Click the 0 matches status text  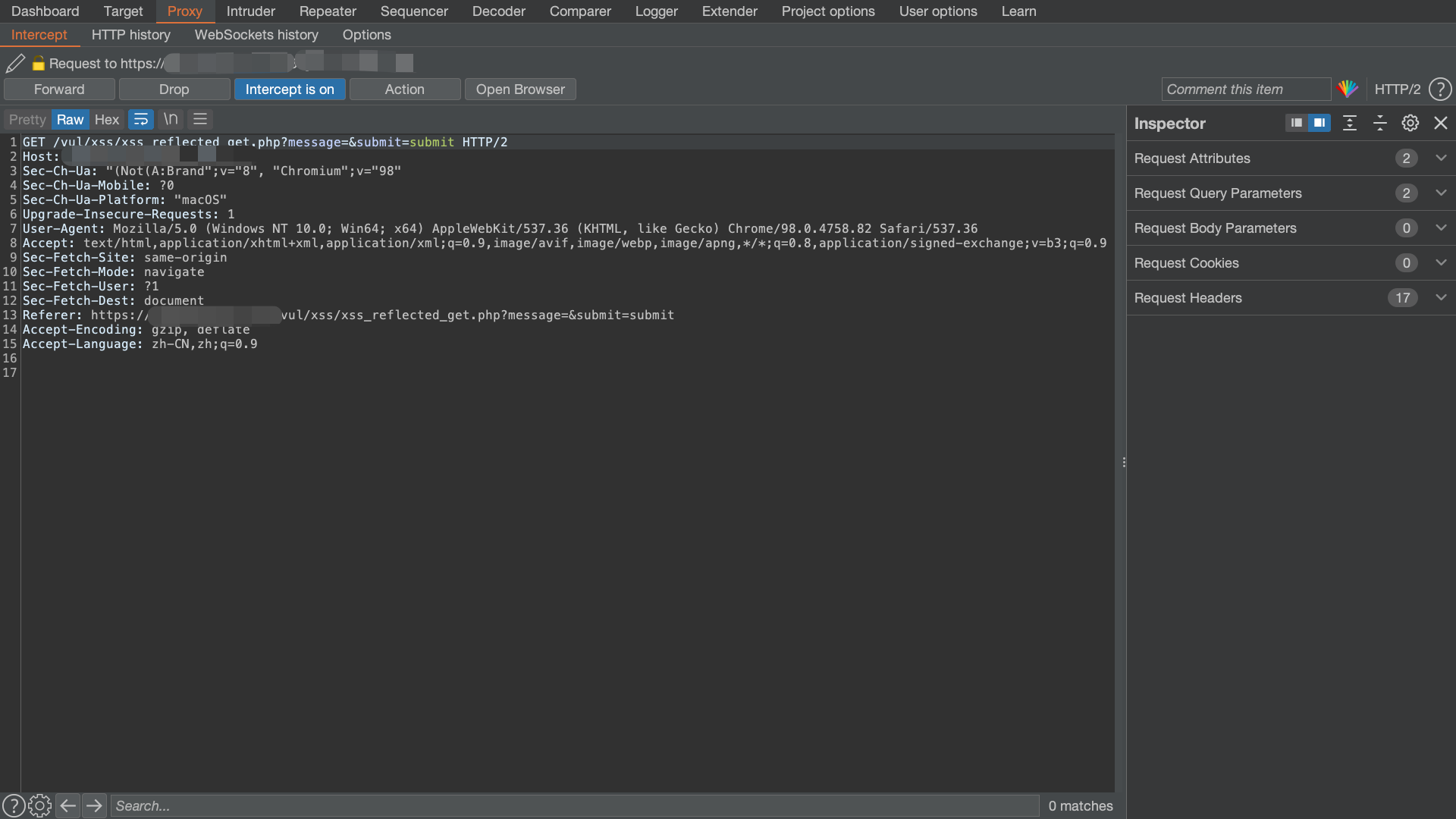[1081, 806]
